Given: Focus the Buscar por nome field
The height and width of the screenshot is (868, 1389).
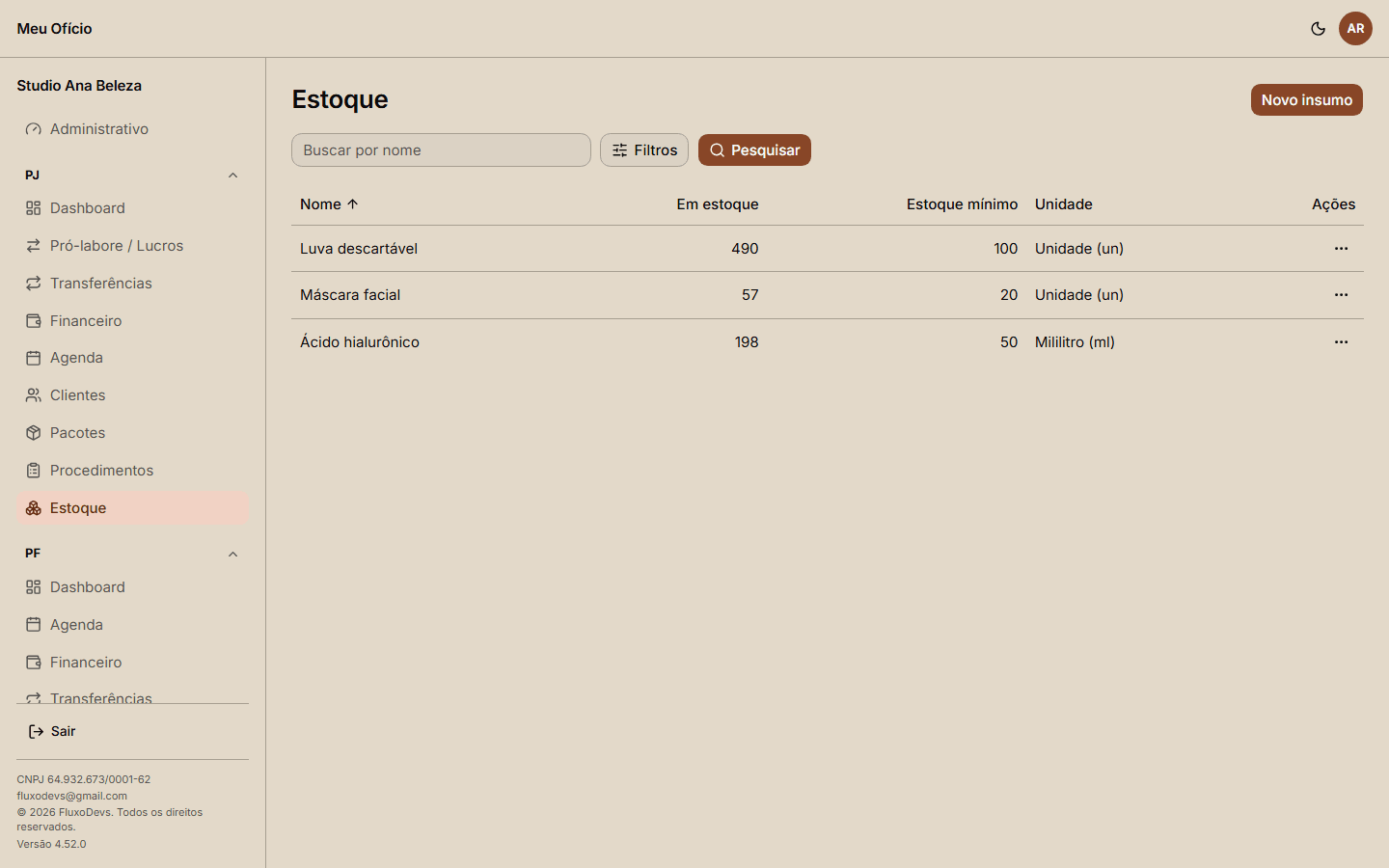Looking at the screenshot, I should 441,150.
